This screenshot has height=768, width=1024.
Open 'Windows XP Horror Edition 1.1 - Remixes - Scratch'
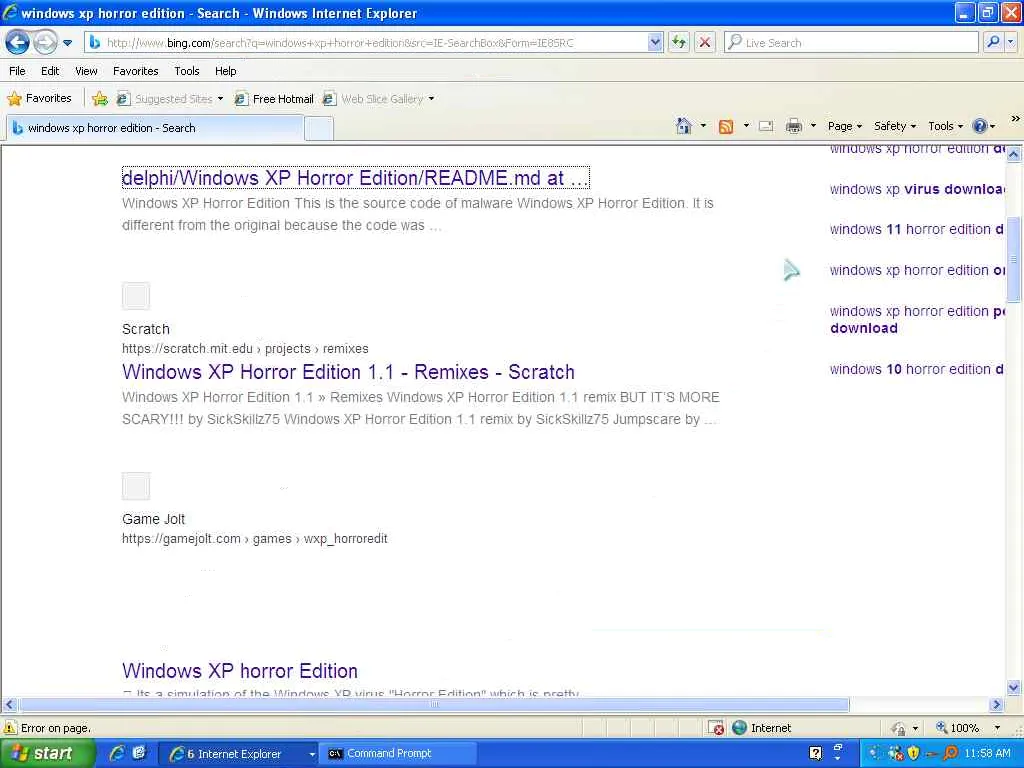coord(348,372)
